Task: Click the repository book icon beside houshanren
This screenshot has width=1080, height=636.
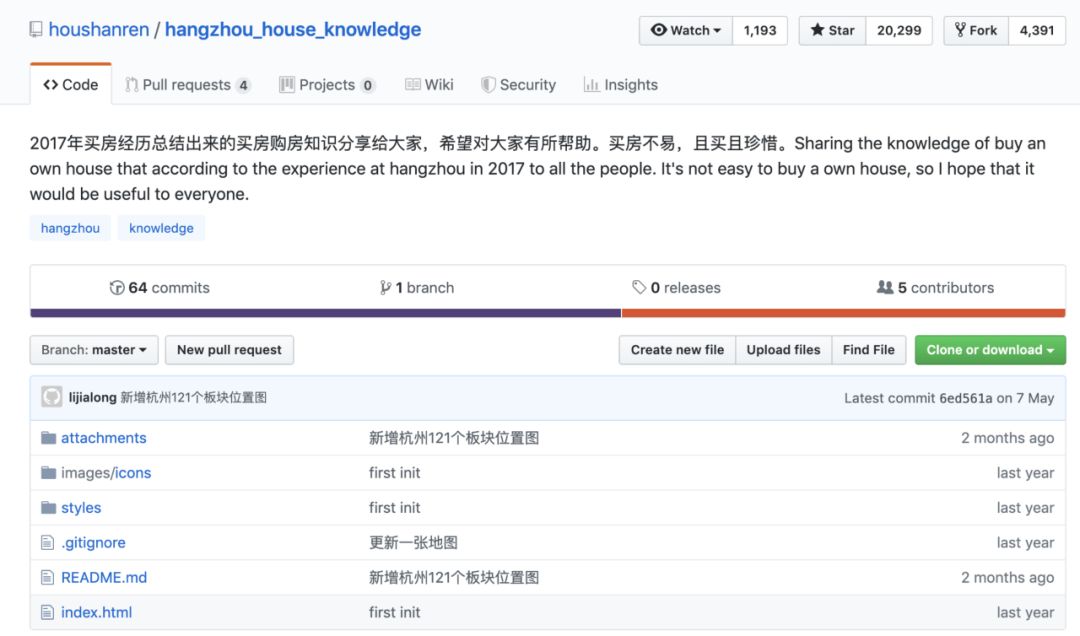Action: (35, 31)
